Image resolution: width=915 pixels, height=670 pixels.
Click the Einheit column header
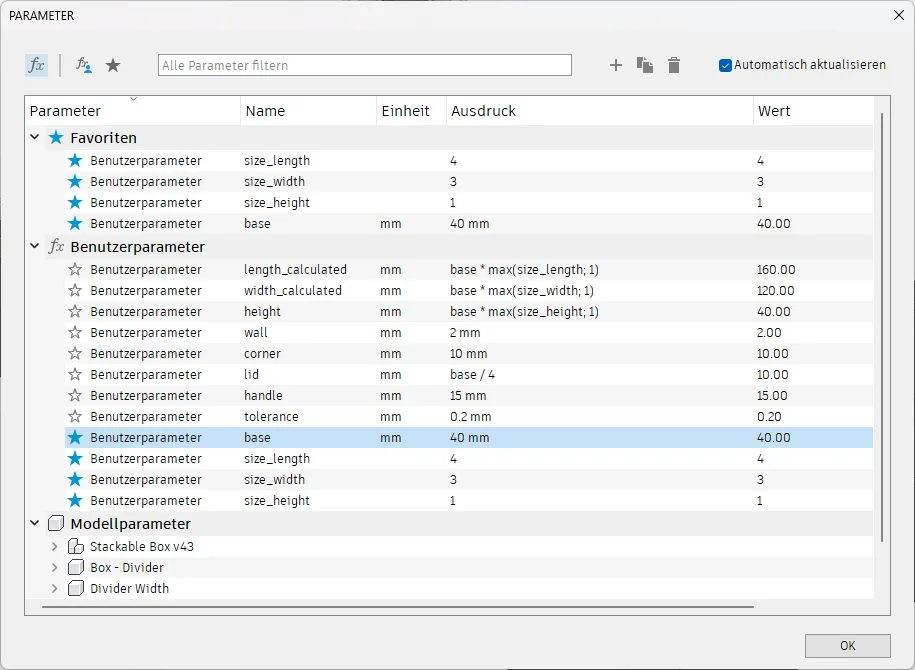(x=411, y=111)
